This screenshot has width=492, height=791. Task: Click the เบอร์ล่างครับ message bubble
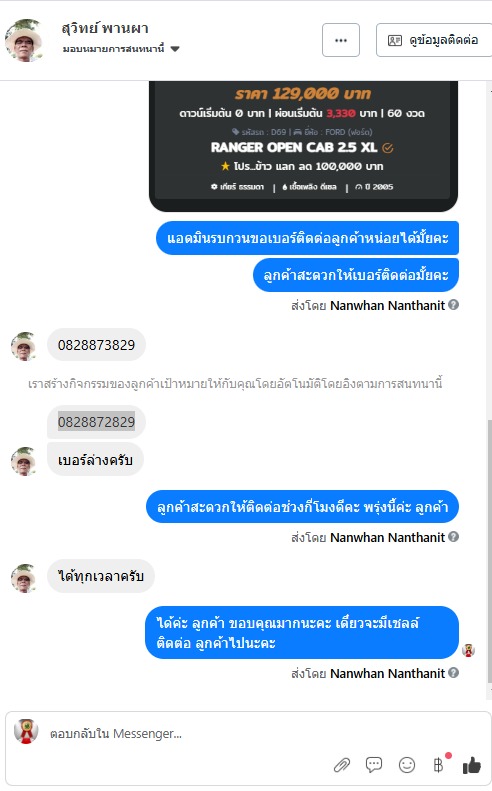pos(95,460)
